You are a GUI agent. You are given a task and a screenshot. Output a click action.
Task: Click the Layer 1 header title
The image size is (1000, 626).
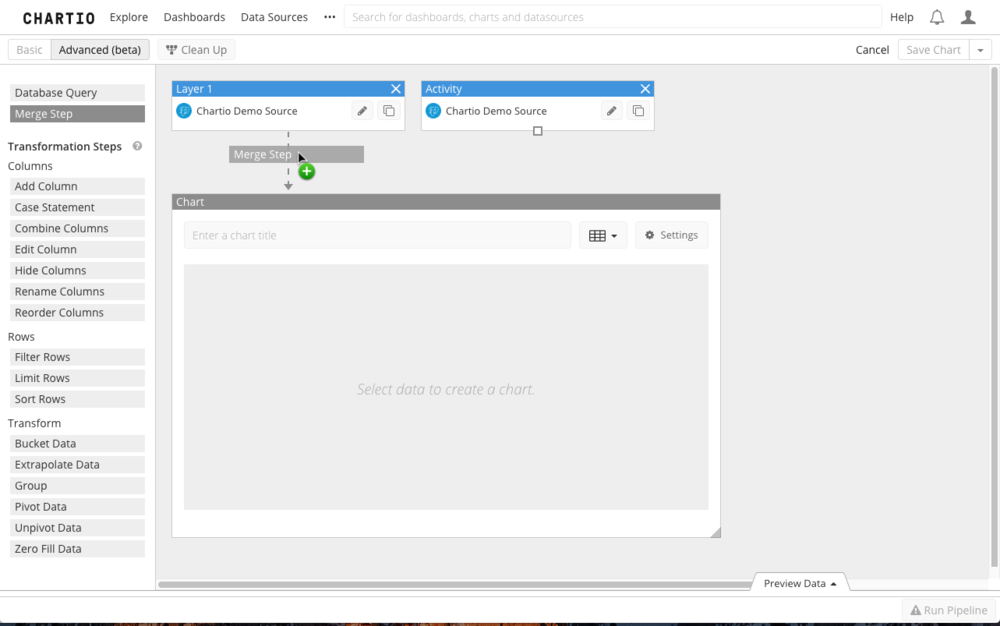click(194, 89)
